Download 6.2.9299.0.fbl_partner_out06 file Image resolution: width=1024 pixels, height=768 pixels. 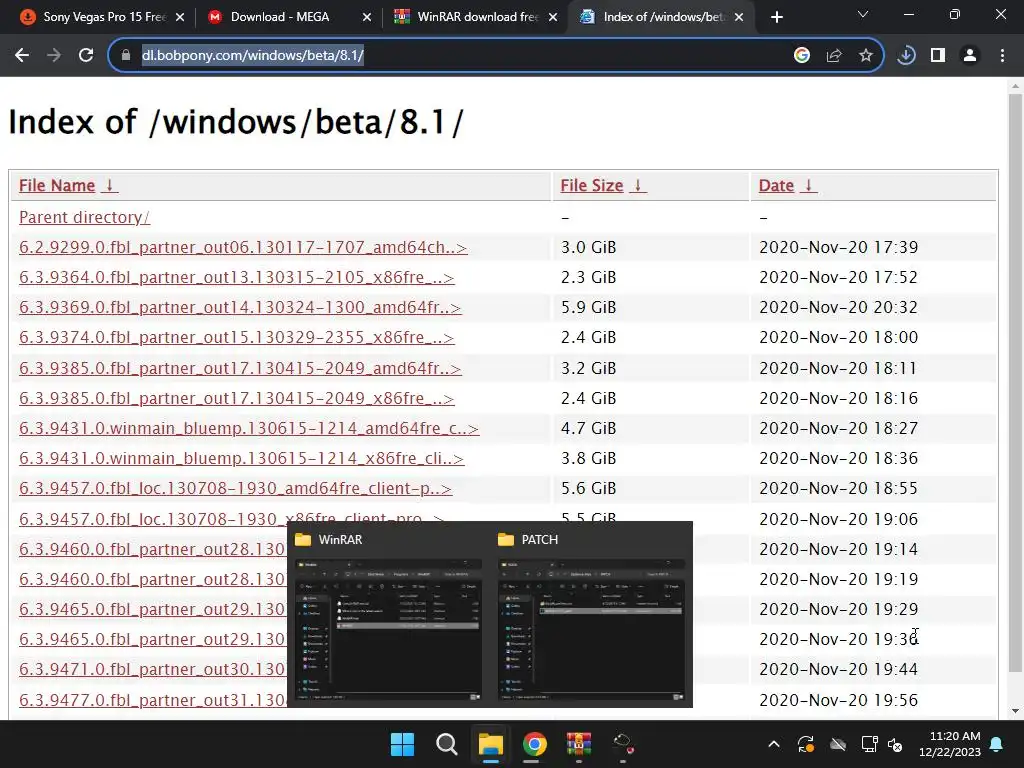pos(243,248)
